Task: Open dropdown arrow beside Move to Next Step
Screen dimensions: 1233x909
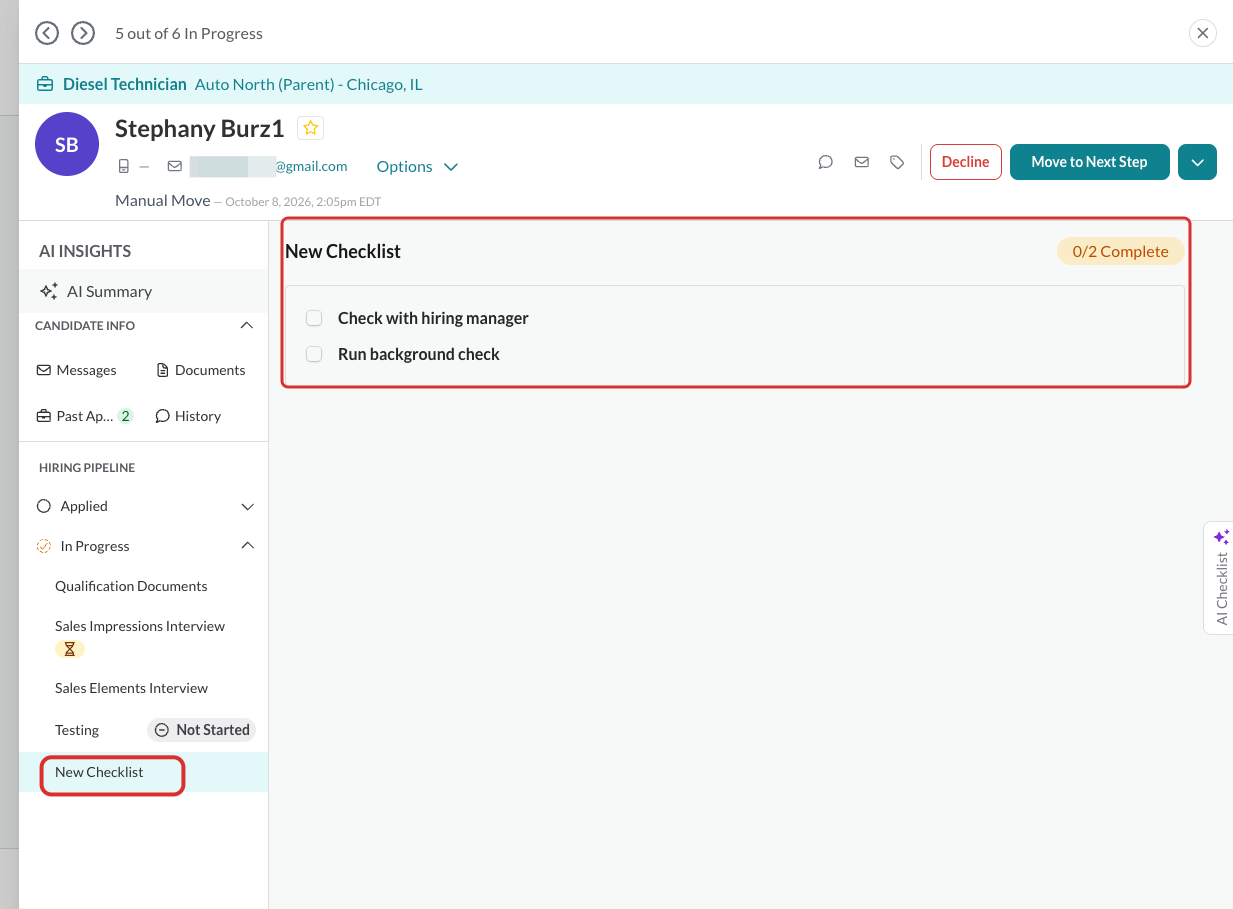Action: [x=1197, y=162]
